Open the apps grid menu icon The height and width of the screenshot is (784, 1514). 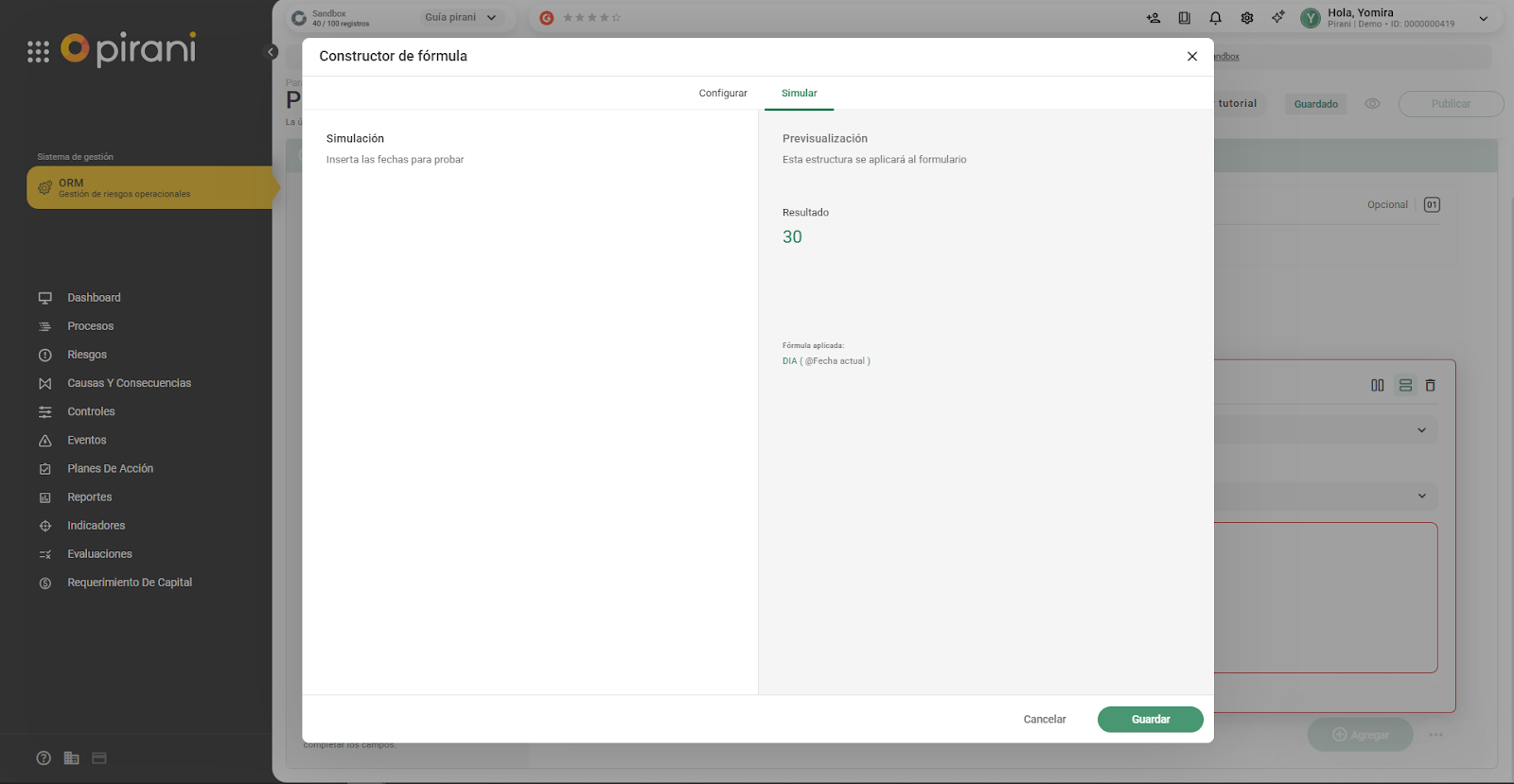pyautogui.click(x=38, y=52)
